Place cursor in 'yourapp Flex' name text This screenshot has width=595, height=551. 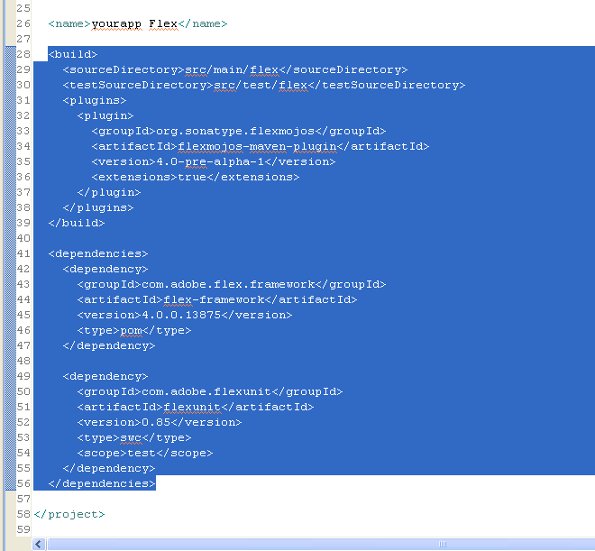pyautogui.click(x=134, y=24)
